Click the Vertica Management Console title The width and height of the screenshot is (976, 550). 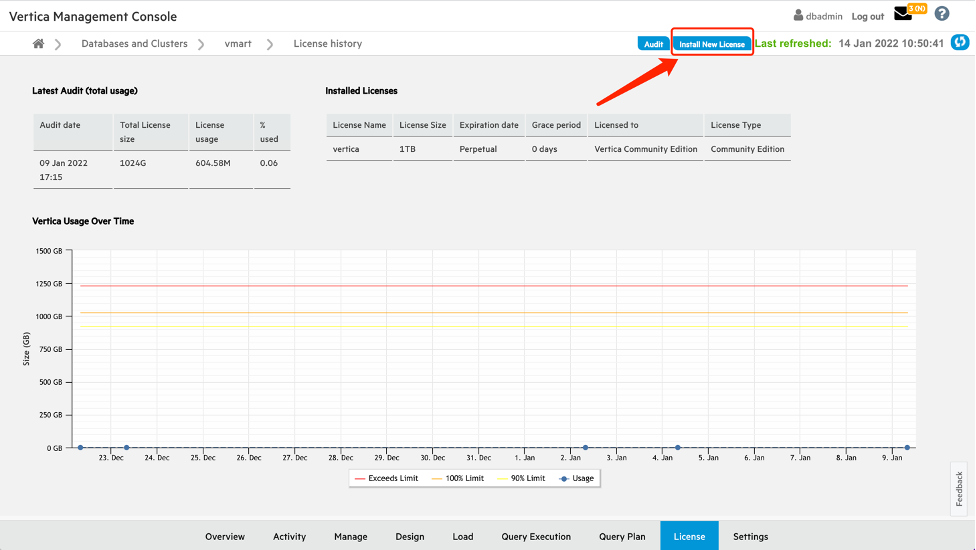(93, 17)
